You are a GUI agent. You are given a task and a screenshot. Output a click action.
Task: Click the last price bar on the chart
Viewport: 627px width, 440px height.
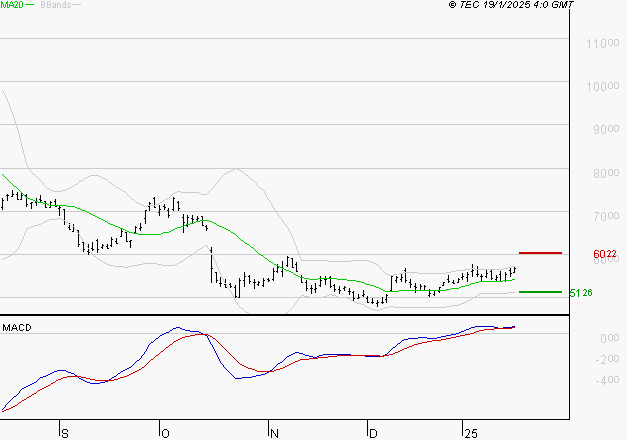tap(514, 270)
